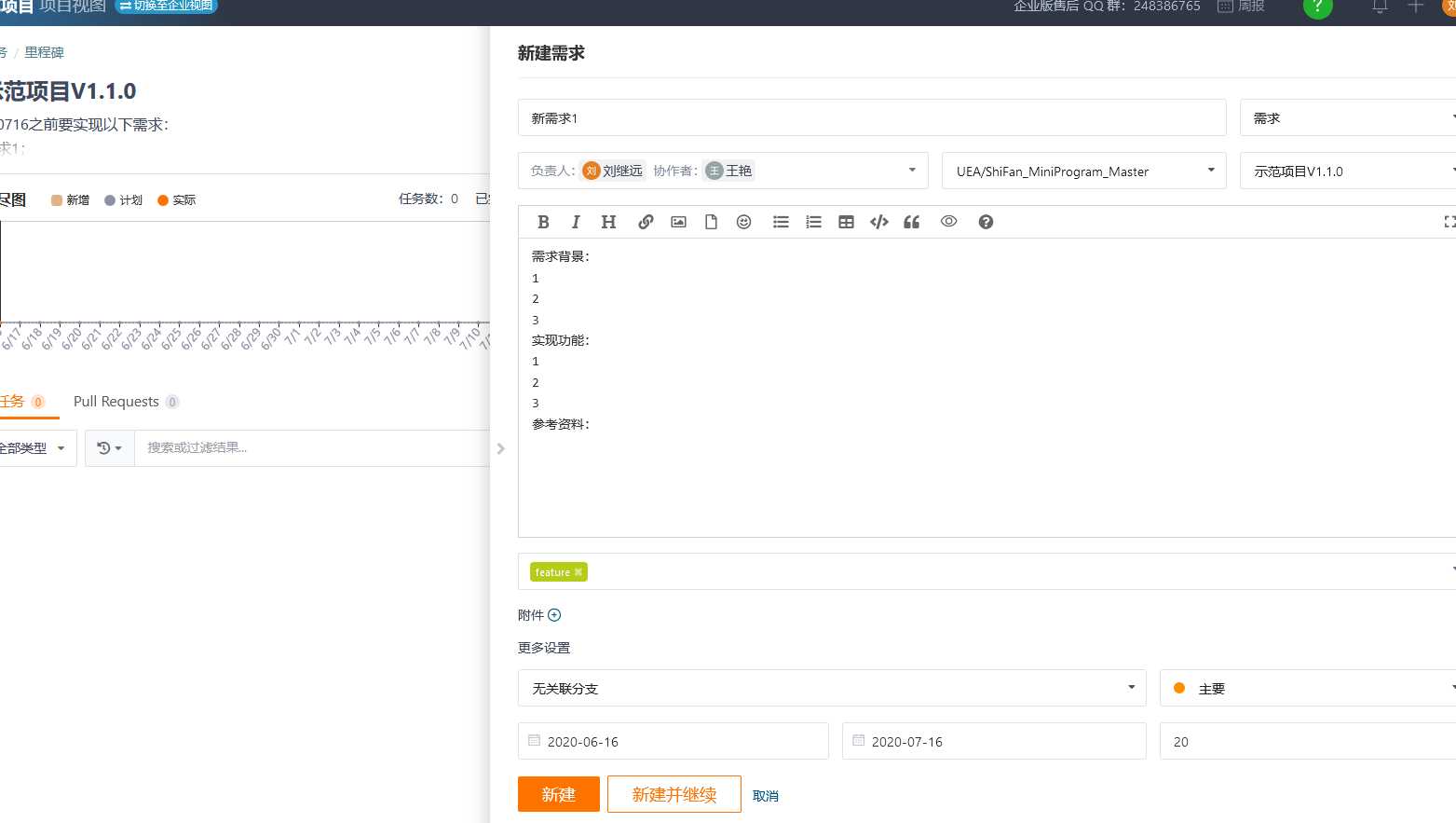Insert a block quote

(x=911, y=222)
